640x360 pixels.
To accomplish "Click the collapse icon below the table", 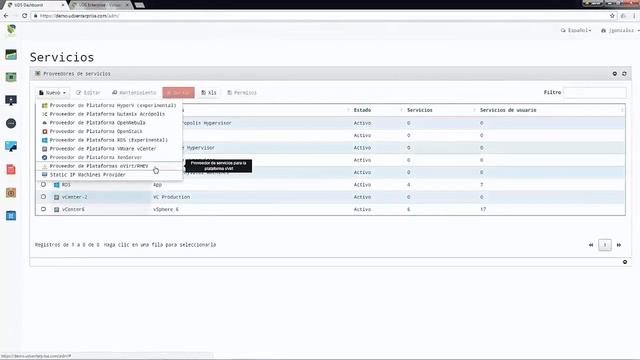I will (x=625, y=262).
